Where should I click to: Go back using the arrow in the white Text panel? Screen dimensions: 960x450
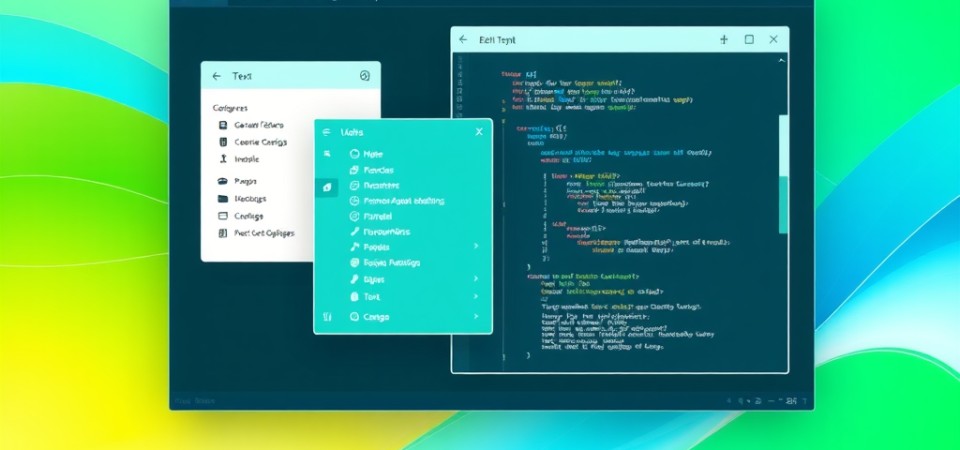(216, 77)
